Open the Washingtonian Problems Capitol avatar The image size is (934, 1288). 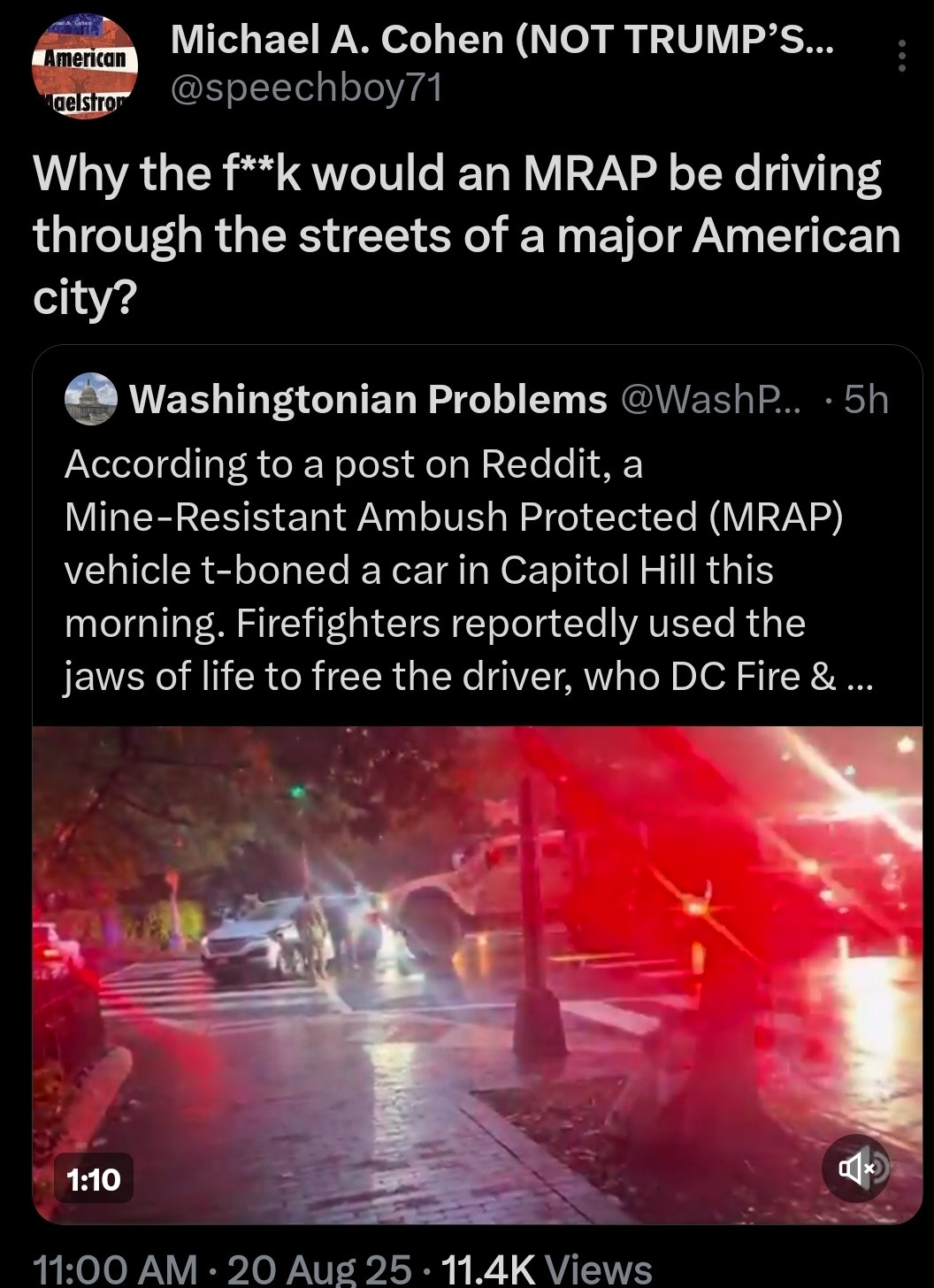(91, 400)
